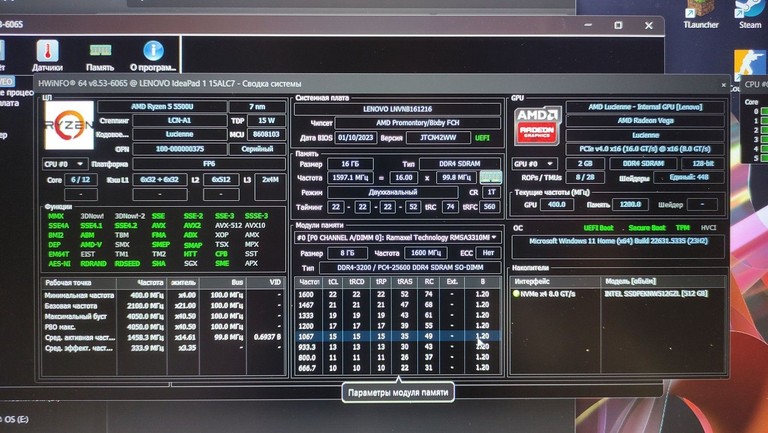The image size is (768, 433).
Task: Select the 800.0 MHz timing row
Action: [x=398, y=357]
